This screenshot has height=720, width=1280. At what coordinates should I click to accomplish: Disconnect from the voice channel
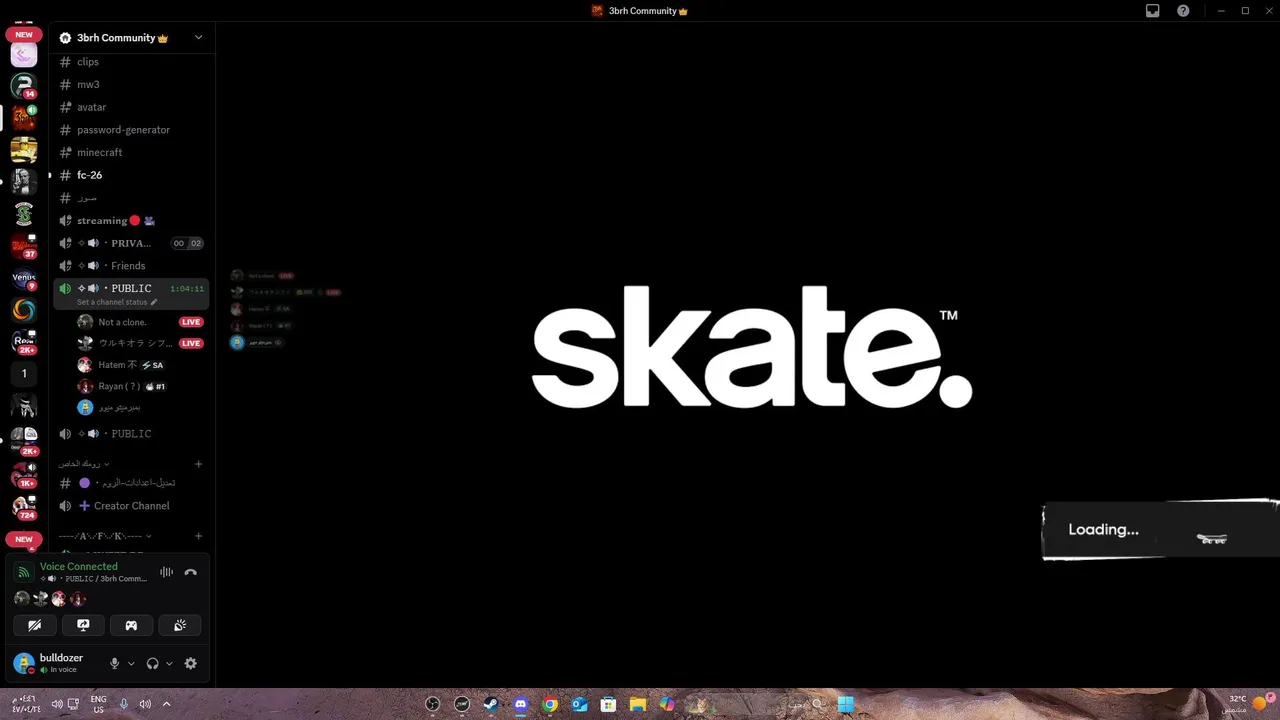[190, 573]
